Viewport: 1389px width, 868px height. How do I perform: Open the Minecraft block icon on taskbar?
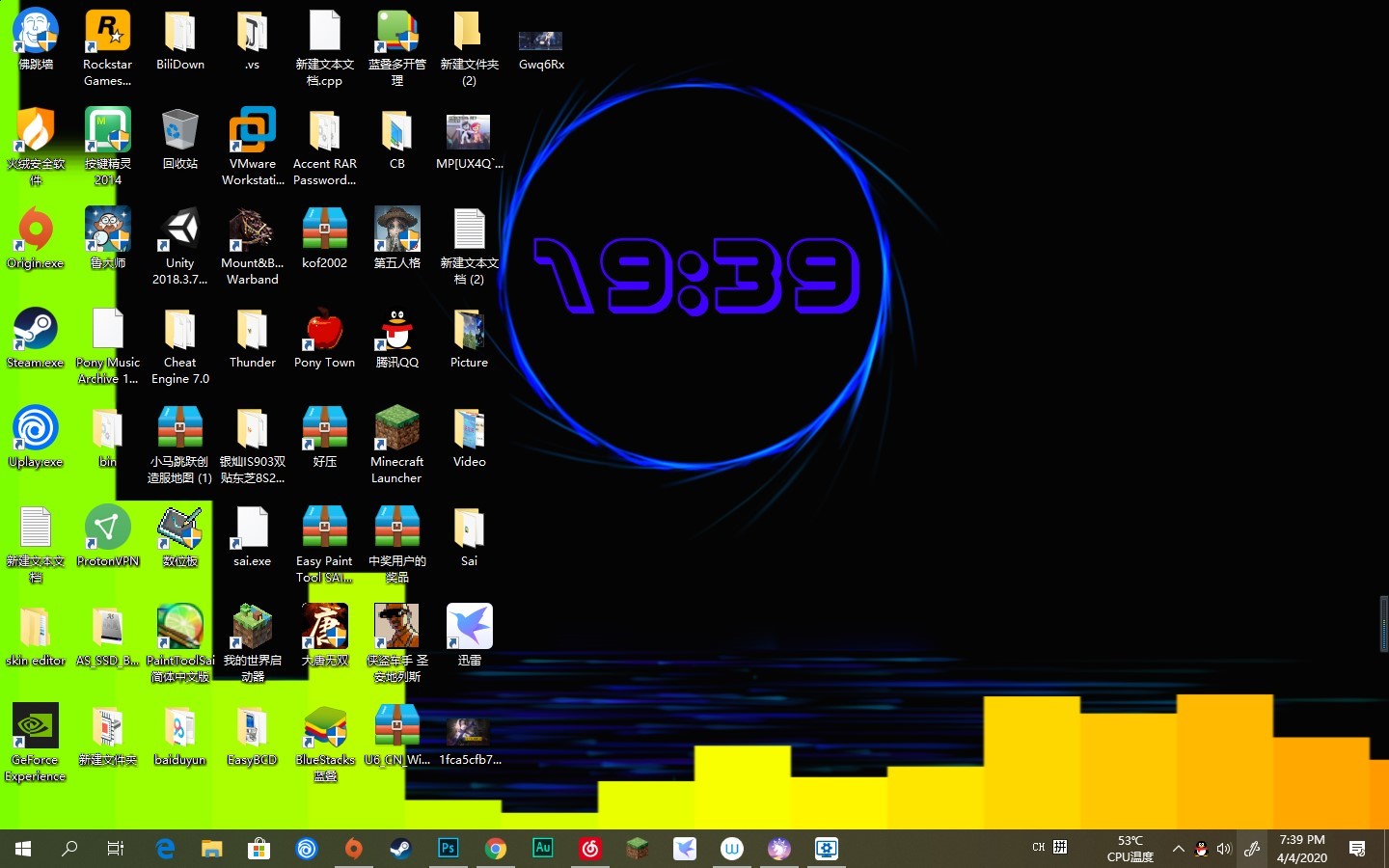[x=638, y=849]
